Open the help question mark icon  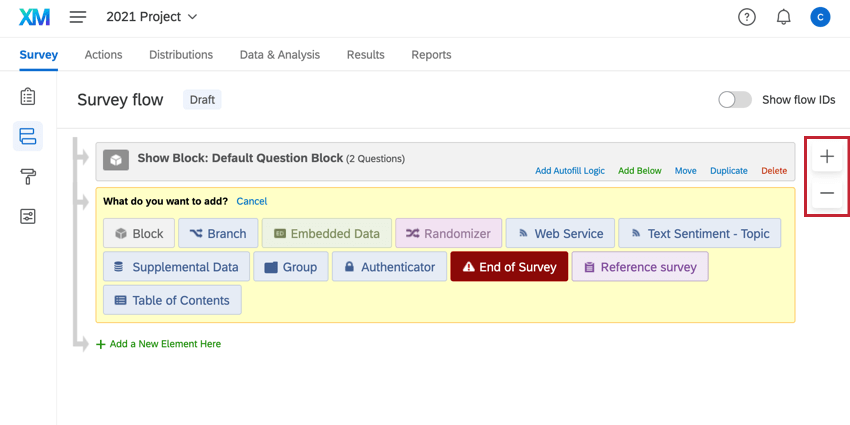click(747, 17)
